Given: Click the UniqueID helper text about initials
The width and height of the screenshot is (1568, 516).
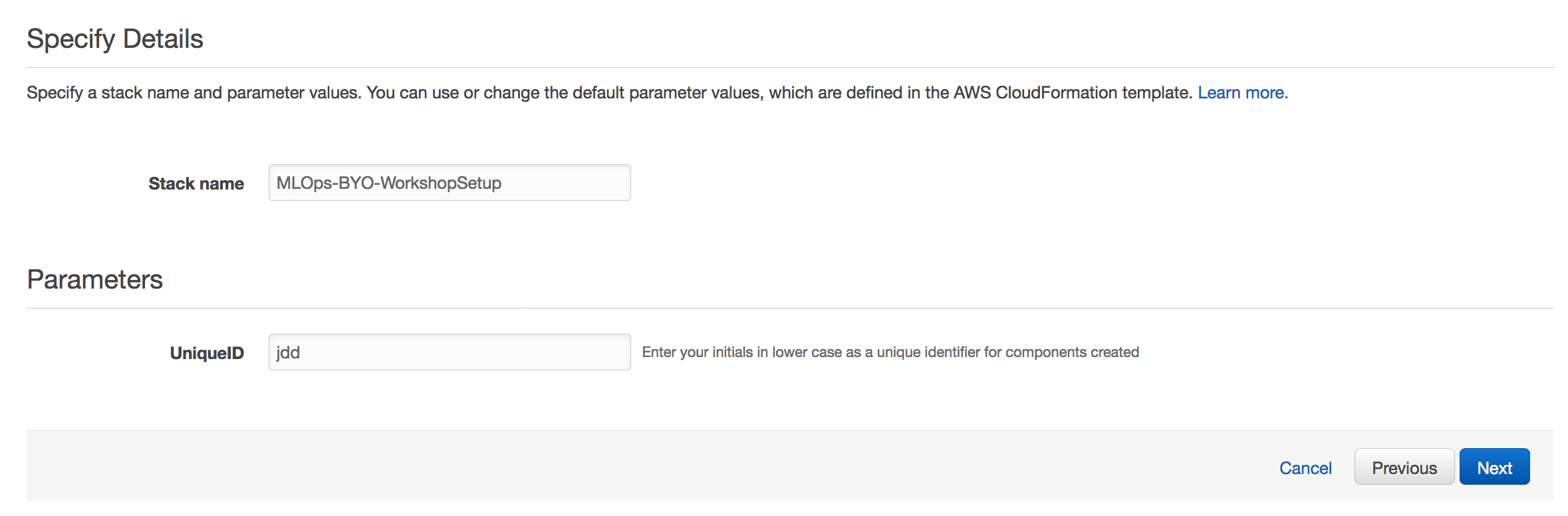Looking at the screenshot, I should pyautogui.click(x=890, y=352).
